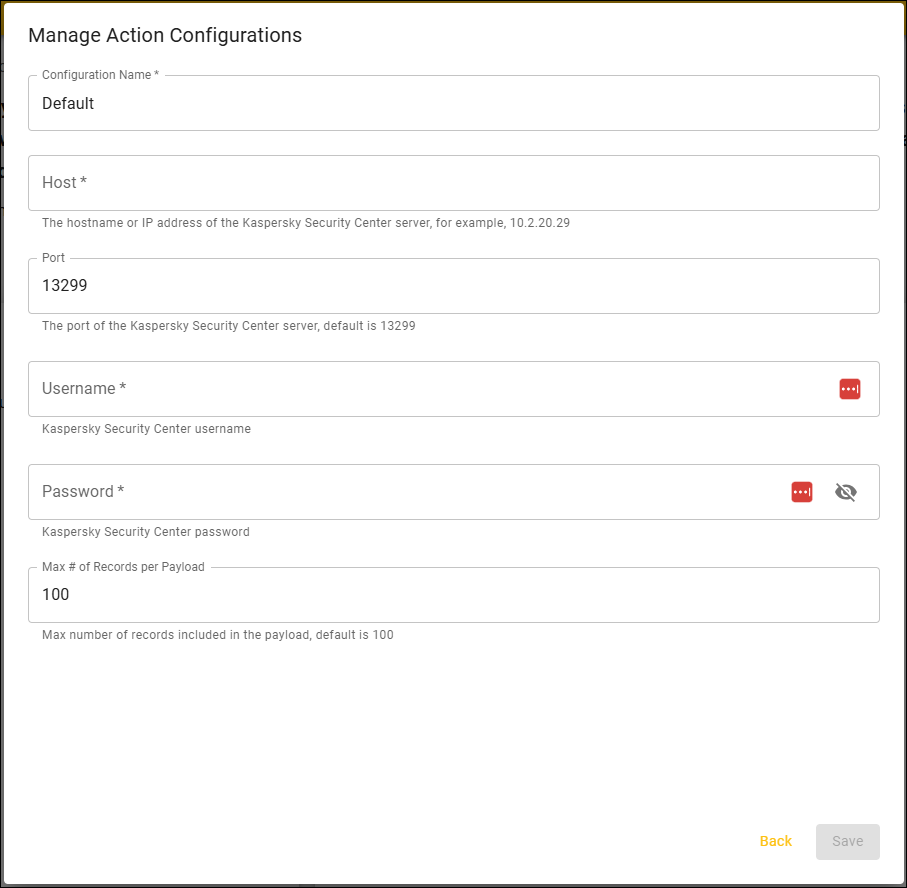Click the Manage Action Configurations heading

pos(165,35)
